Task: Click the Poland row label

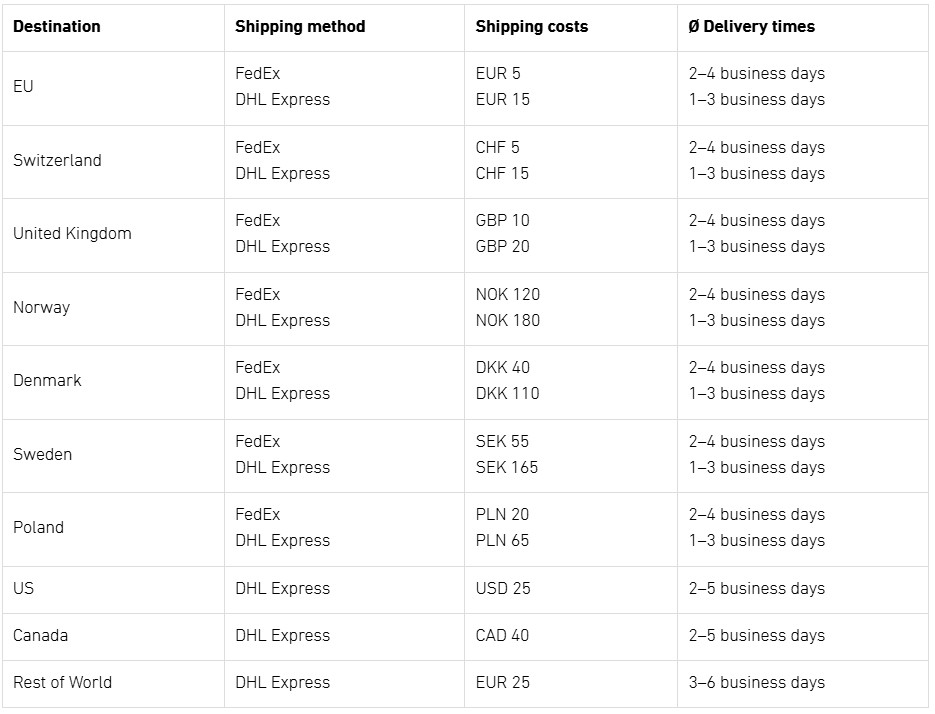Action: click(38, 527)
